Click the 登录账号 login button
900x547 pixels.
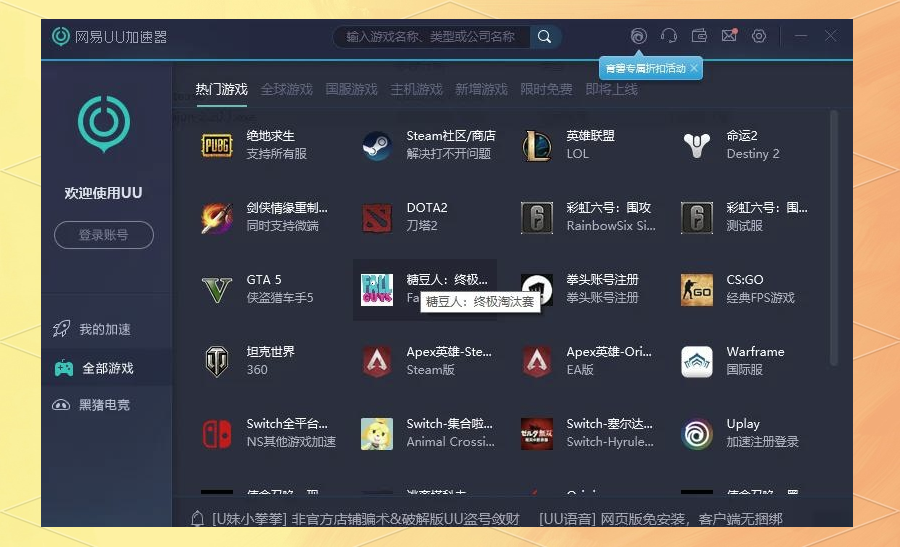point(104,235)
